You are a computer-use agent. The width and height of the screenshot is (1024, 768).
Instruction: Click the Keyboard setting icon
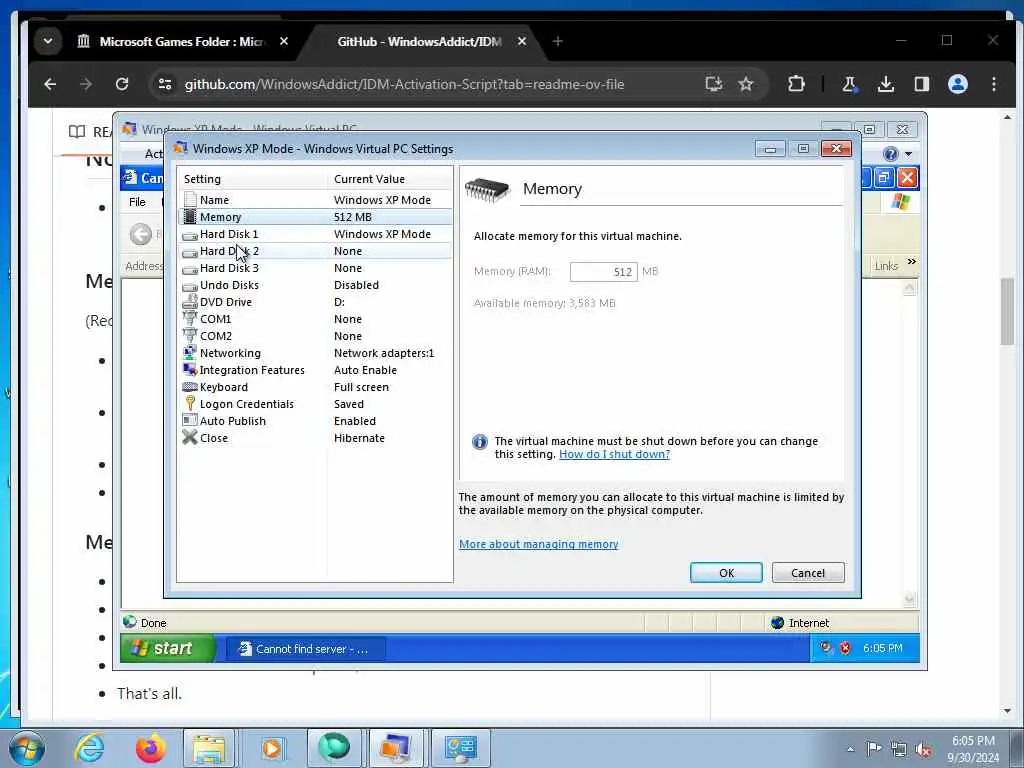point(189,387)
